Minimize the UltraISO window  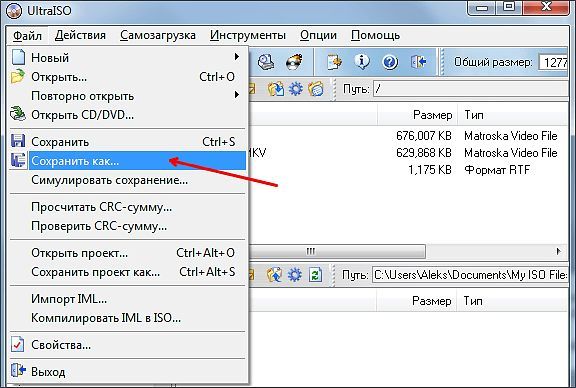point(483,7)
